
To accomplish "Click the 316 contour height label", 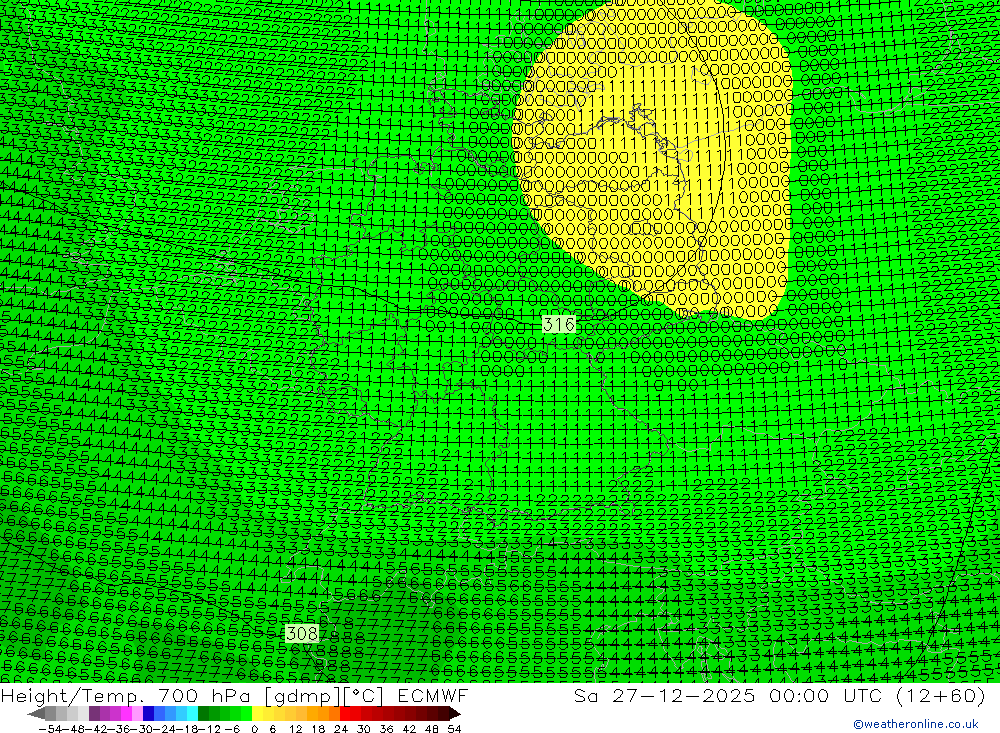I will tap(559, 325).
